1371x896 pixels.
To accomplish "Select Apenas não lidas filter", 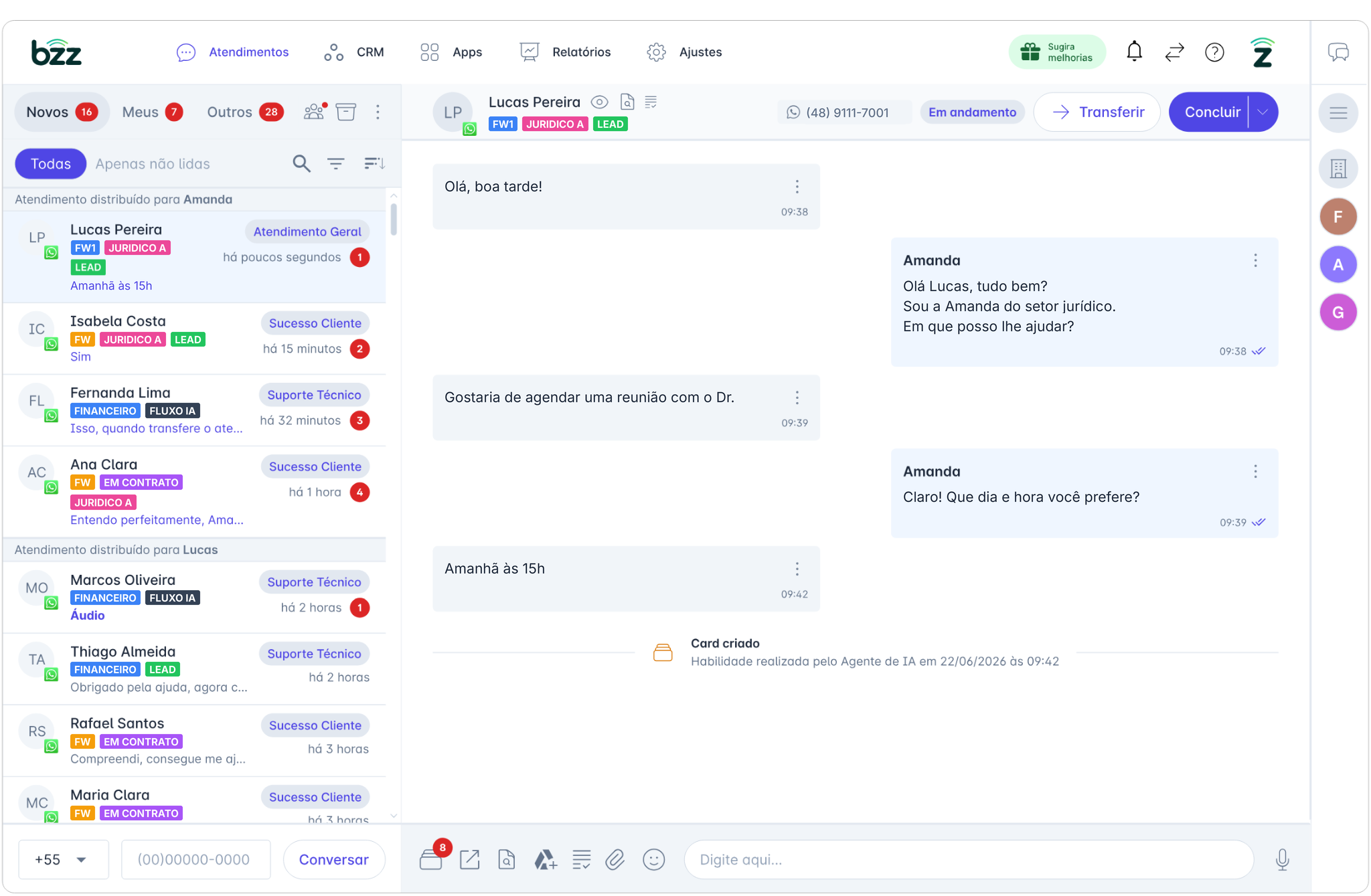I will pyautogui.click(x=153, y=164).
